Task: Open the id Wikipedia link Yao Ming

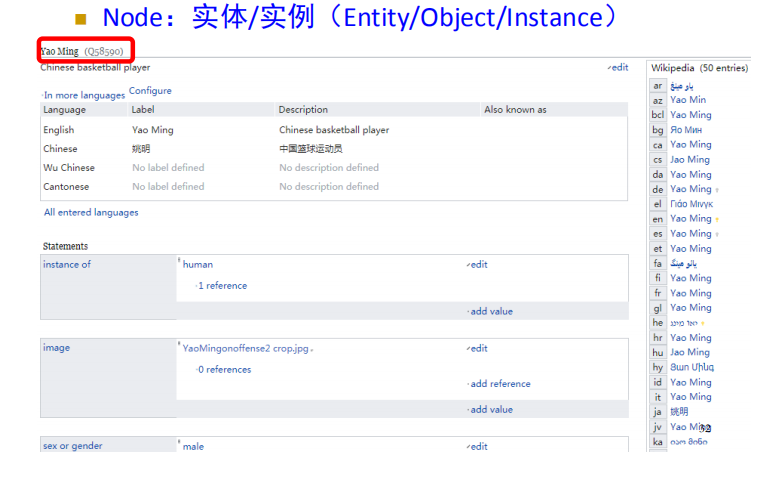Action: 691,382
